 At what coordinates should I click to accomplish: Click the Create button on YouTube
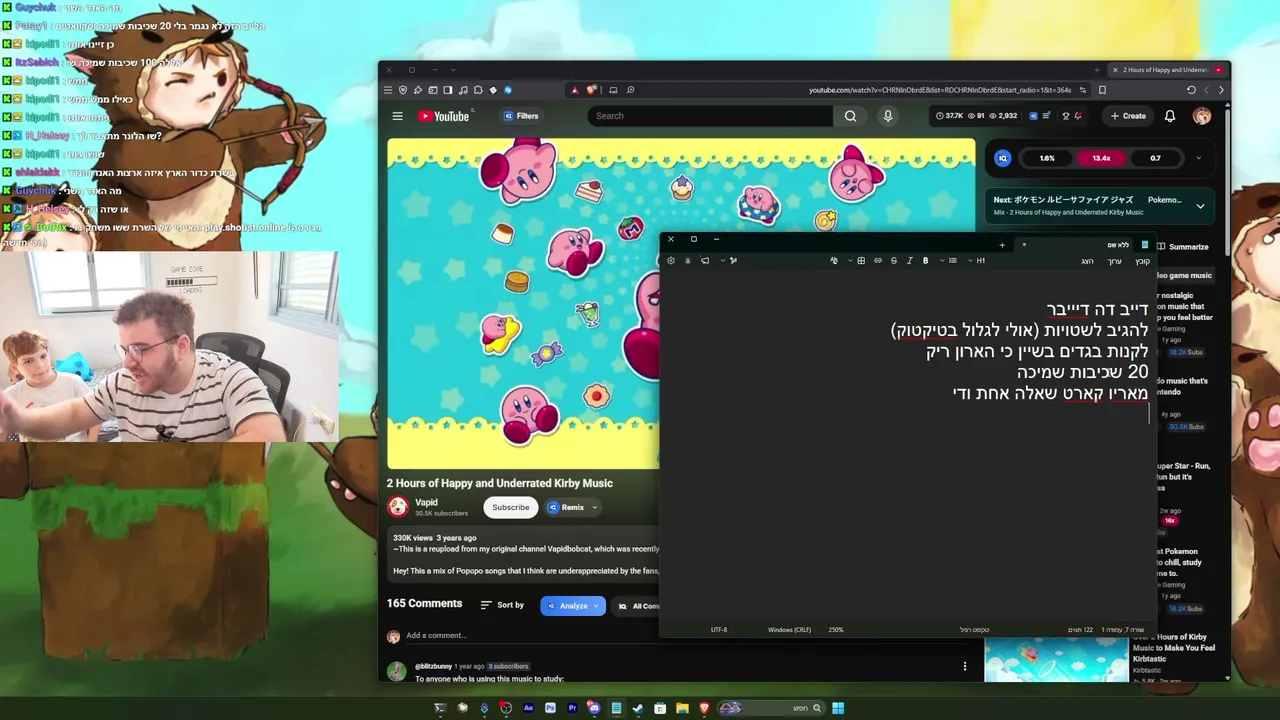click(x=1128, y=116)
